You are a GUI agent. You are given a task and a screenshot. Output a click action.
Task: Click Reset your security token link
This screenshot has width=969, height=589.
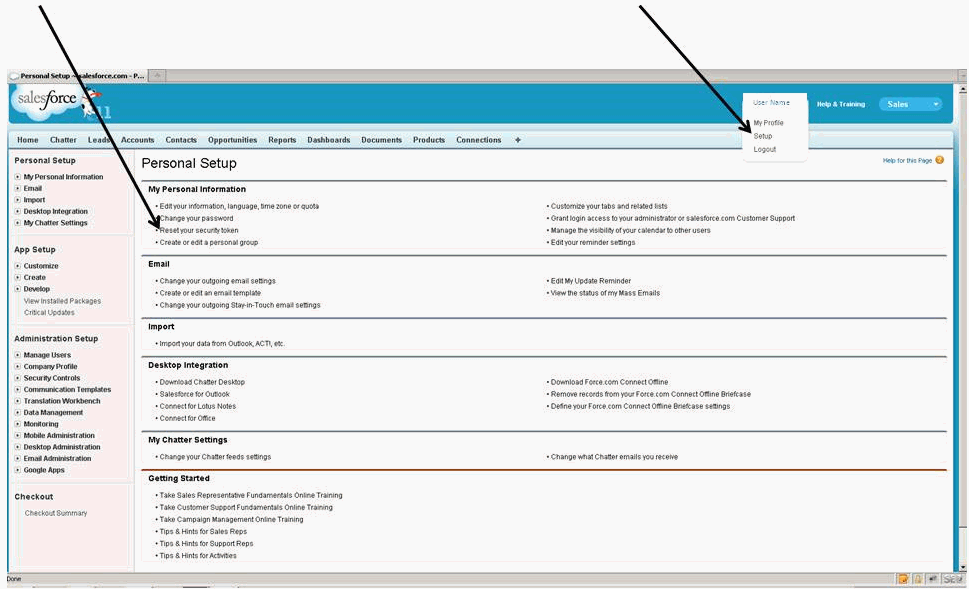(x=199, y=230)
